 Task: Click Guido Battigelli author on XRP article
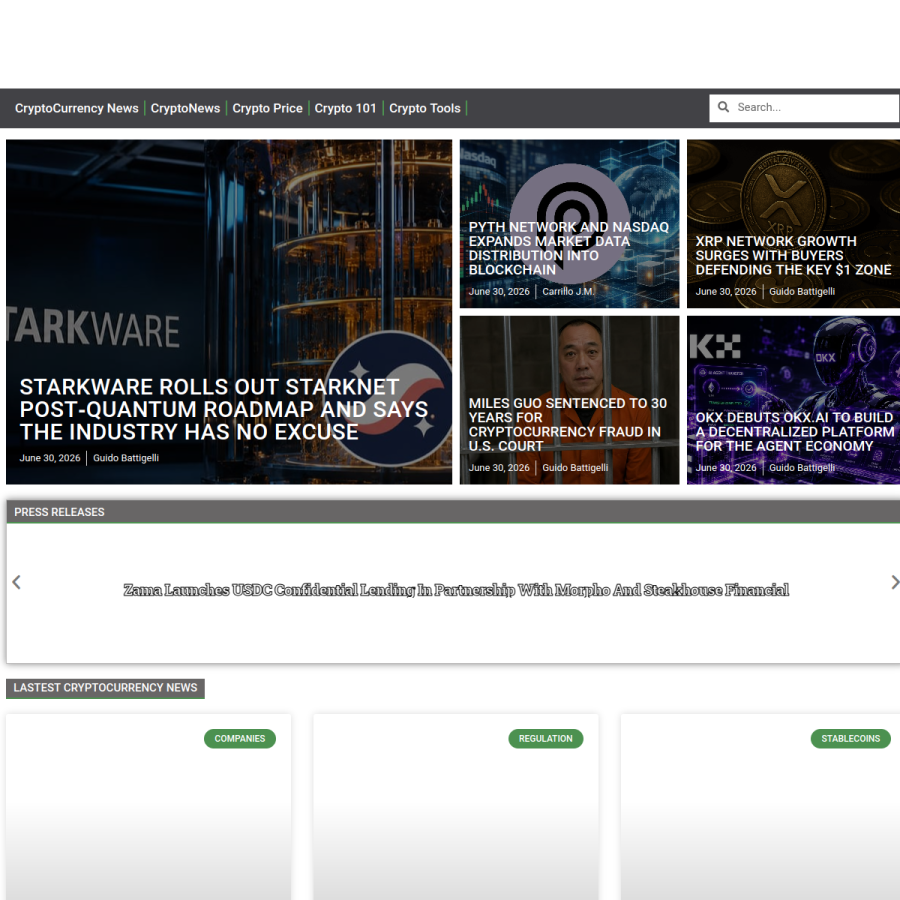point(801,292)
